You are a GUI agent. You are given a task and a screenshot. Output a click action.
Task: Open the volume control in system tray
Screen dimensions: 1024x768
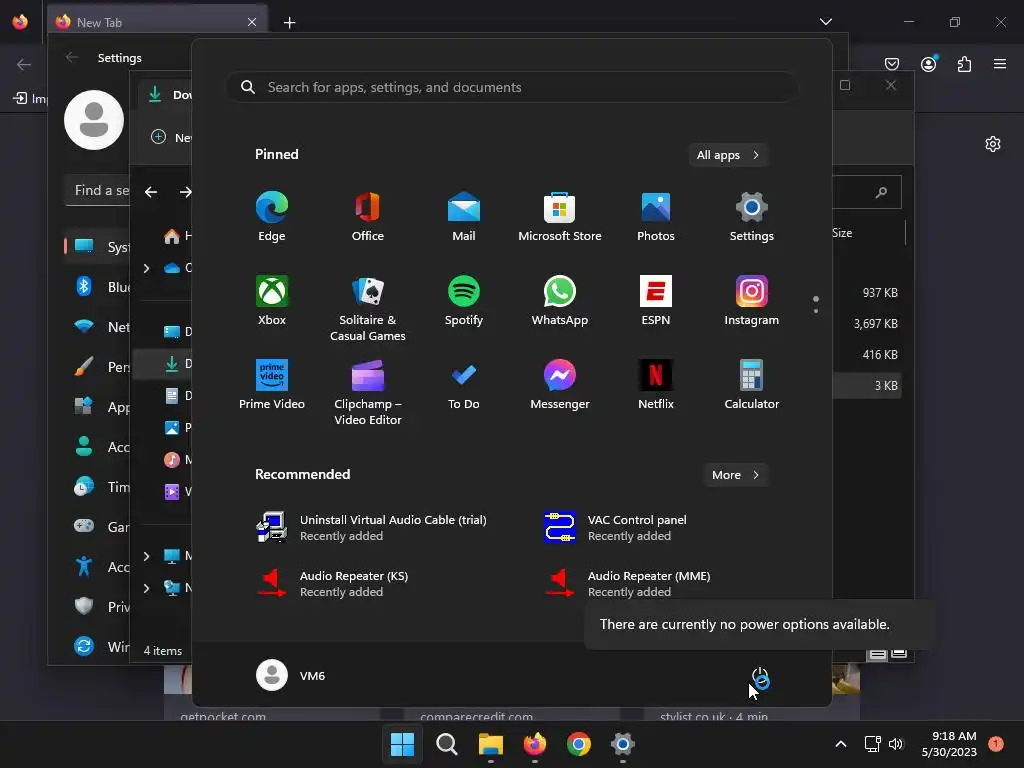tap(896, 744)
